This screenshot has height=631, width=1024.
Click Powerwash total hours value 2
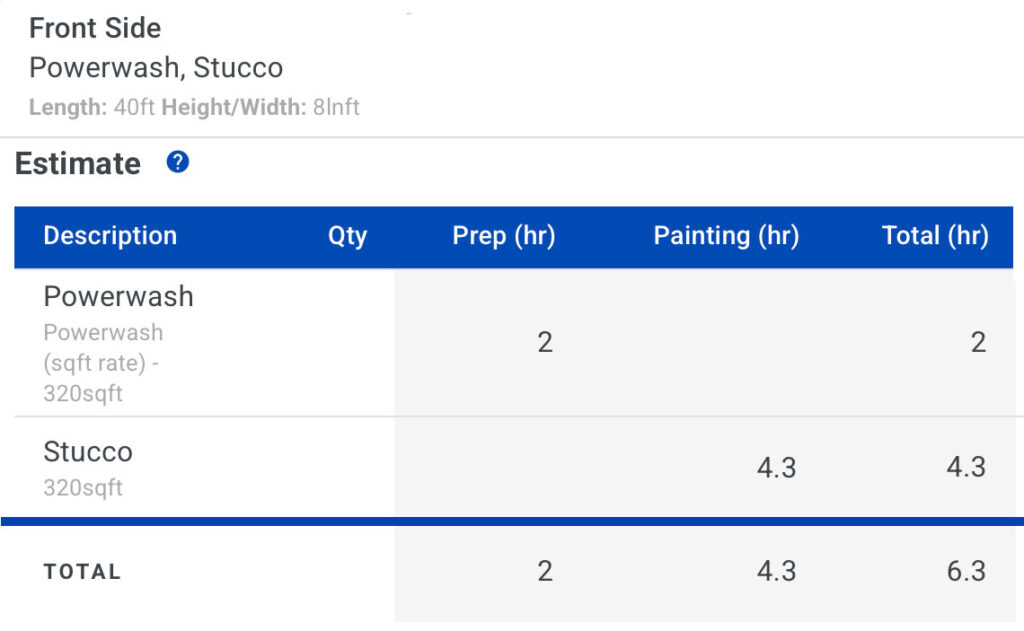[978, 342]
